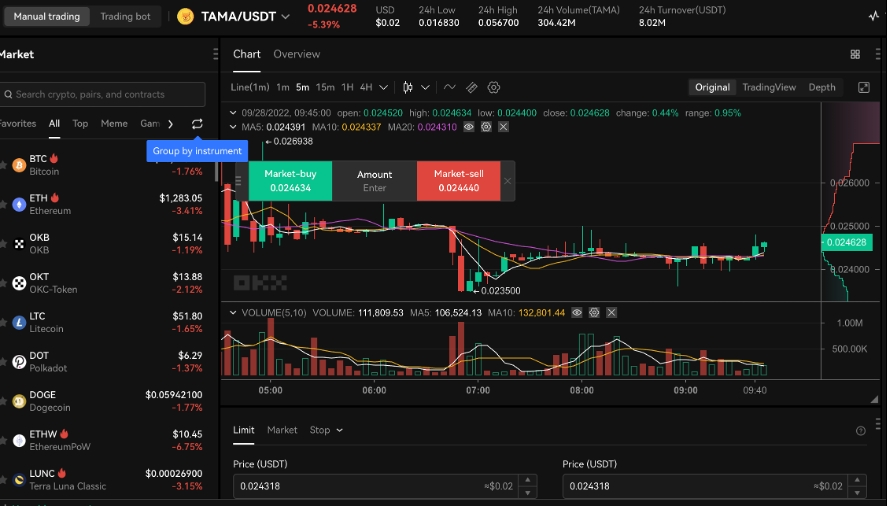887x506 pixels.
Task: Decrease the buy Price stepper down
Action: pos(528,492)
